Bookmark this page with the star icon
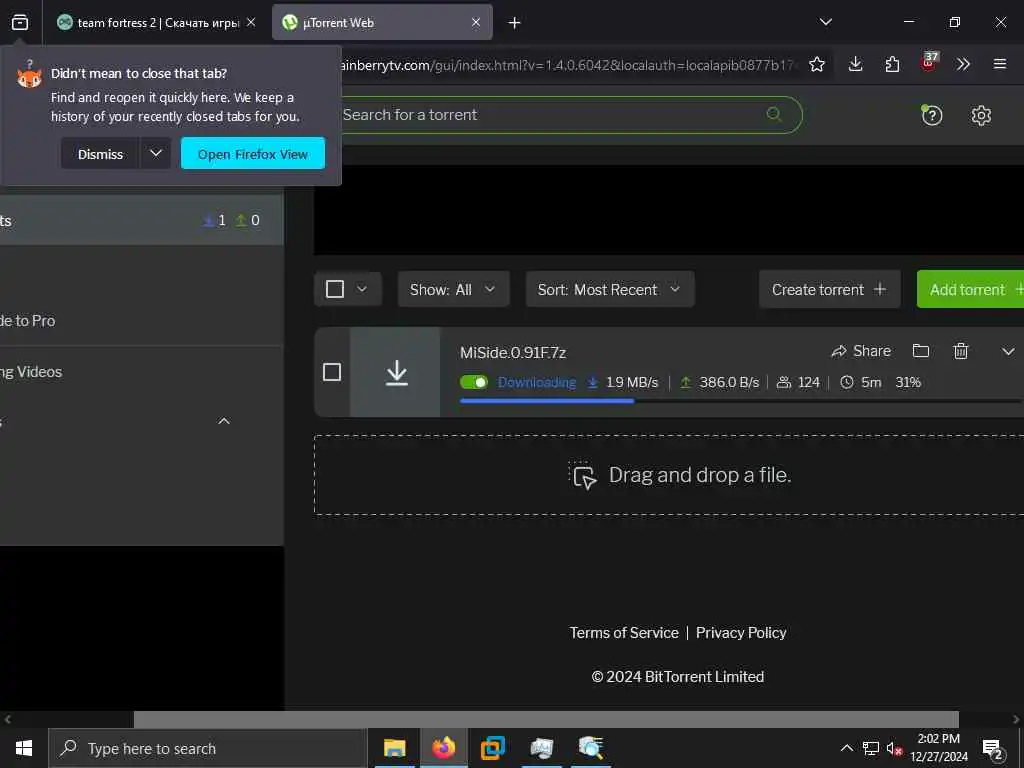Viewport: 1024px width, 768px height. 816,64
